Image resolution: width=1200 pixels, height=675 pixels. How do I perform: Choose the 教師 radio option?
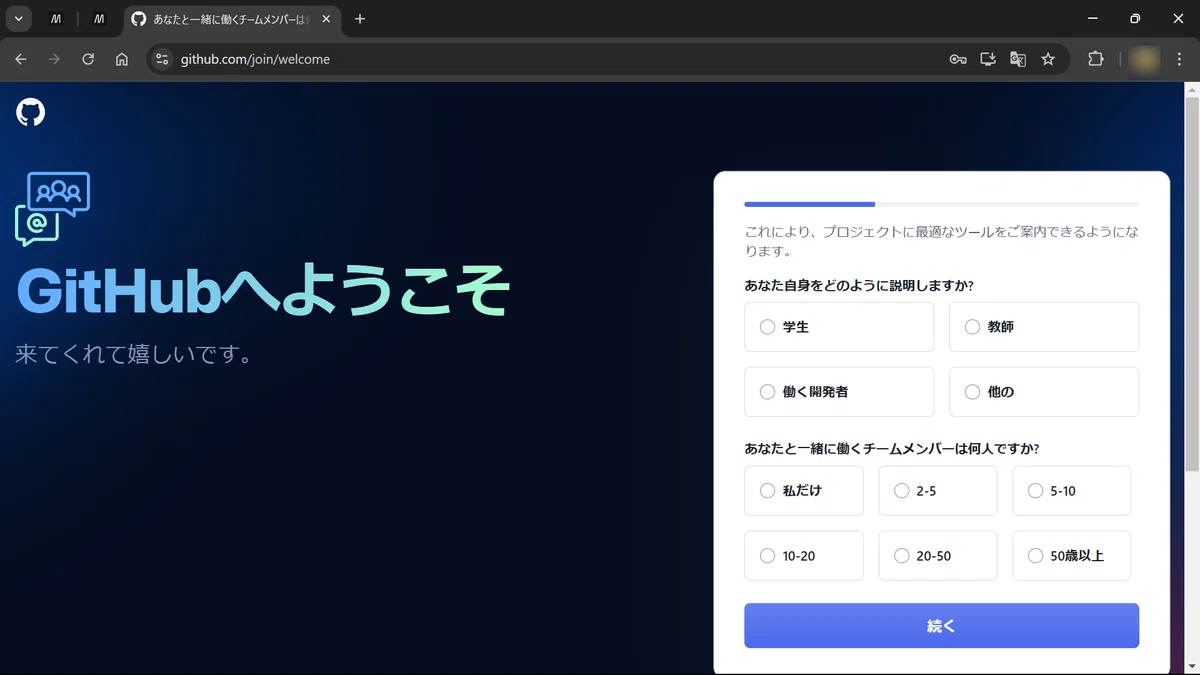pyautogui.click(x=1044, y=327)
